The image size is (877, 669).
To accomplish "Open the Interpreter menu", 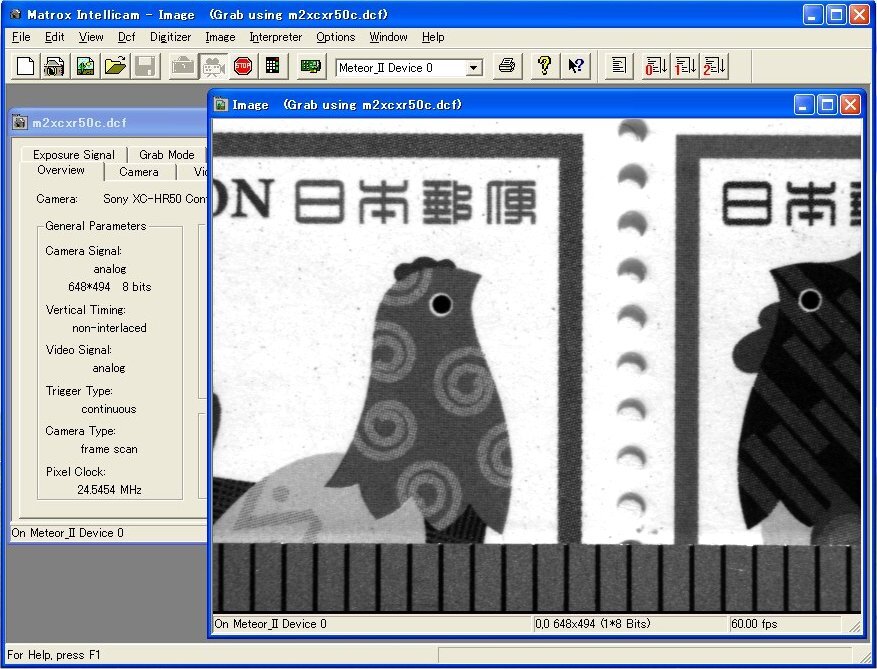I will click(276, 37).
